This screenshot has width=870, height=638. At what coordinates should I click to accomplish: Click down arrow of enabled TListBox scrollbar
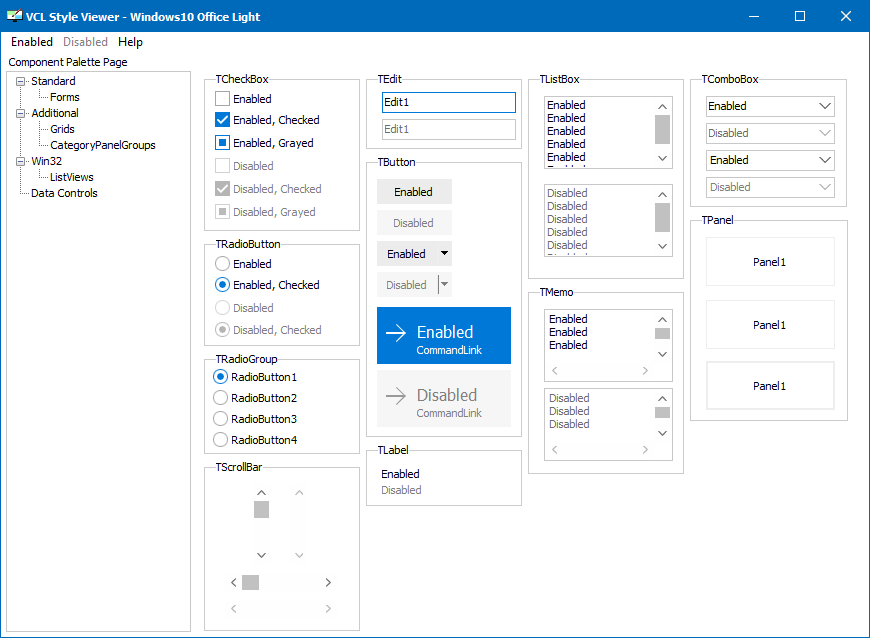(x=662, y=158)
